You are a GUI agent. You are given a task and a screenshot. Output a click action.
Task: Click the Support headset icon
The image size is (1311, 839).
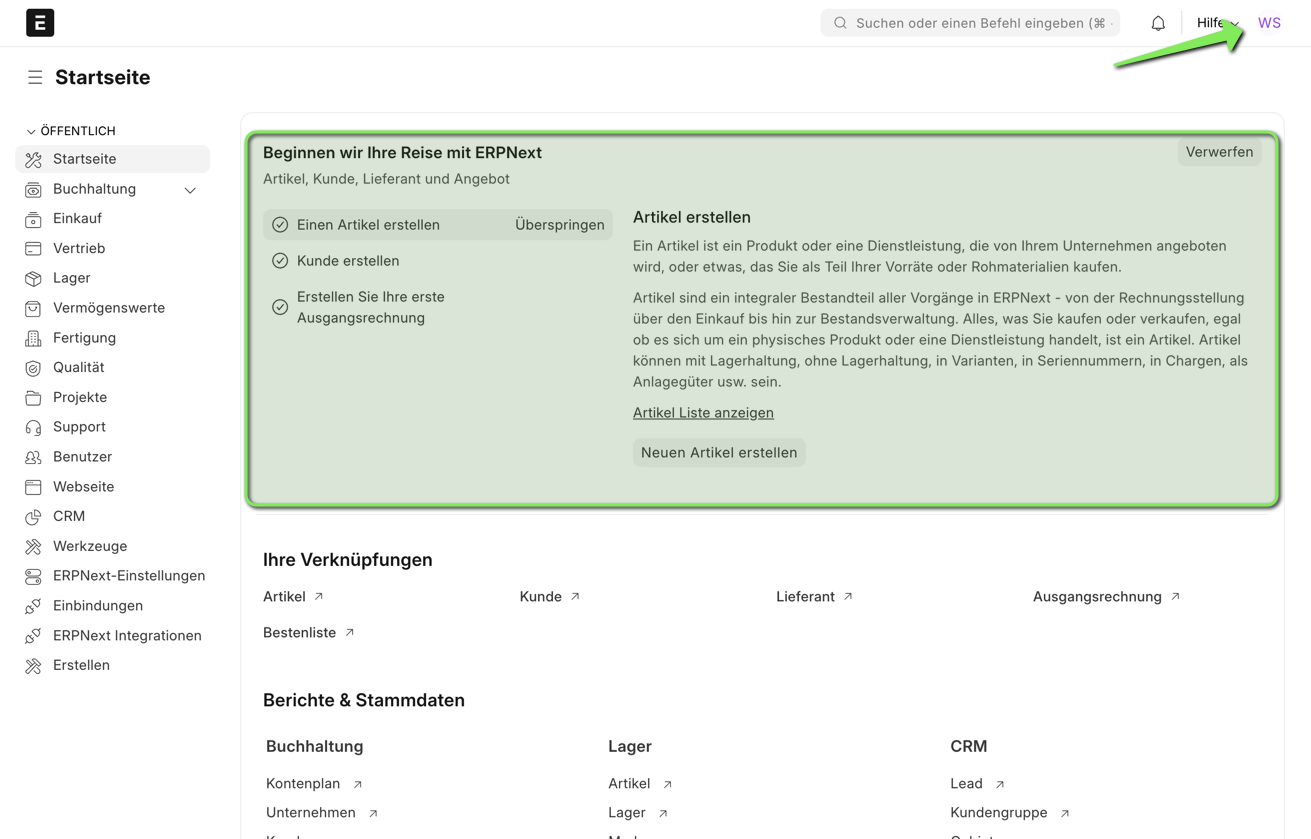[33, 427]
